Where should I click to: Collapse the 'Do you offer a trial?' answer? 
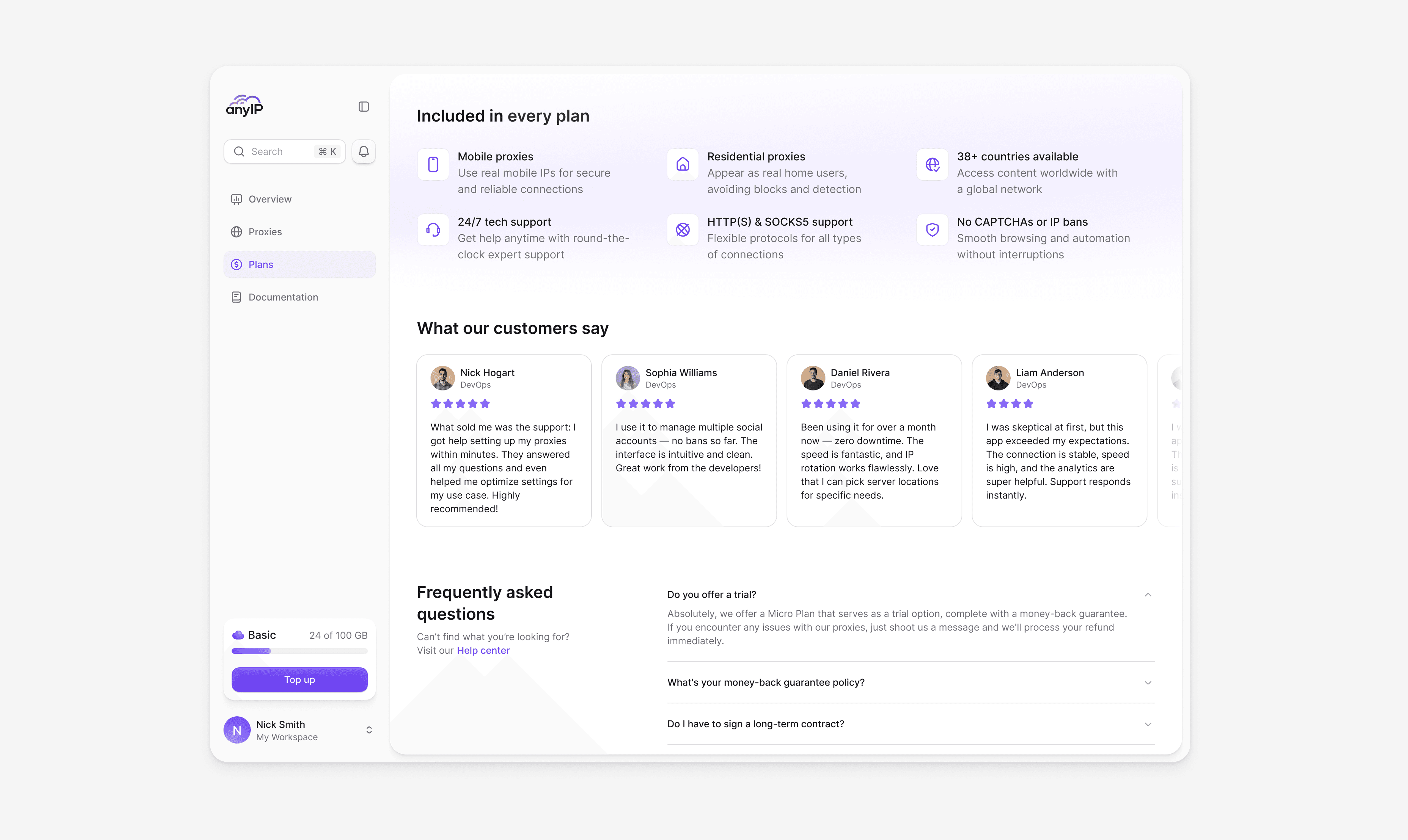coord(1148,594)
